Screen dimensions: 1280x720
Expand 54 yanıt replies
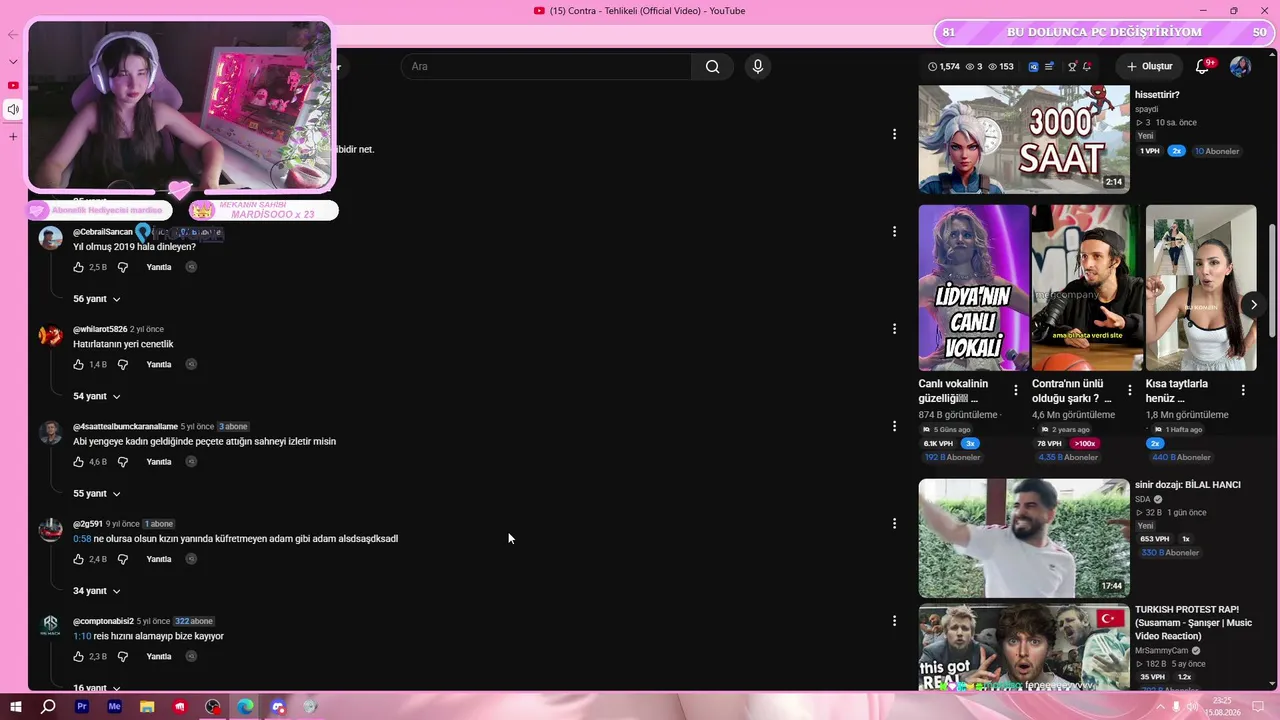(97, 396)
